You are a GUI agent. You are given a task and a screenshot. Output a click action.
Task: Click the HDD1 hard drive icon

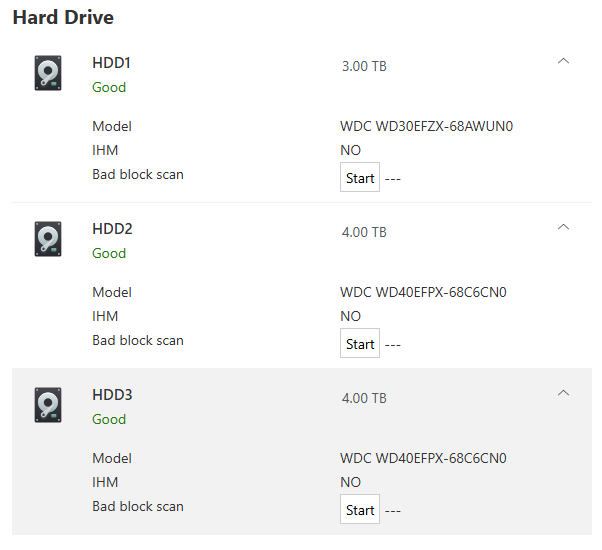click(x=47, y=73)
